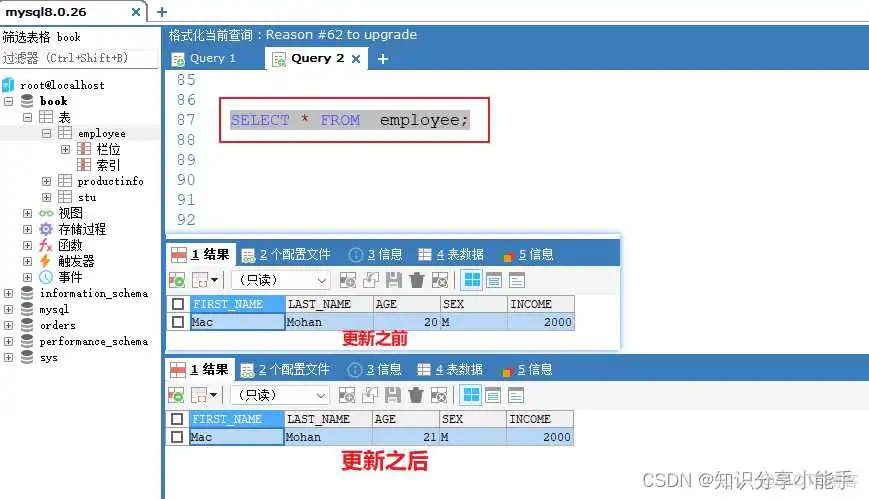Expand the stu table node
The width and height of the screenshot is (869, 499).
coord(47,197)
